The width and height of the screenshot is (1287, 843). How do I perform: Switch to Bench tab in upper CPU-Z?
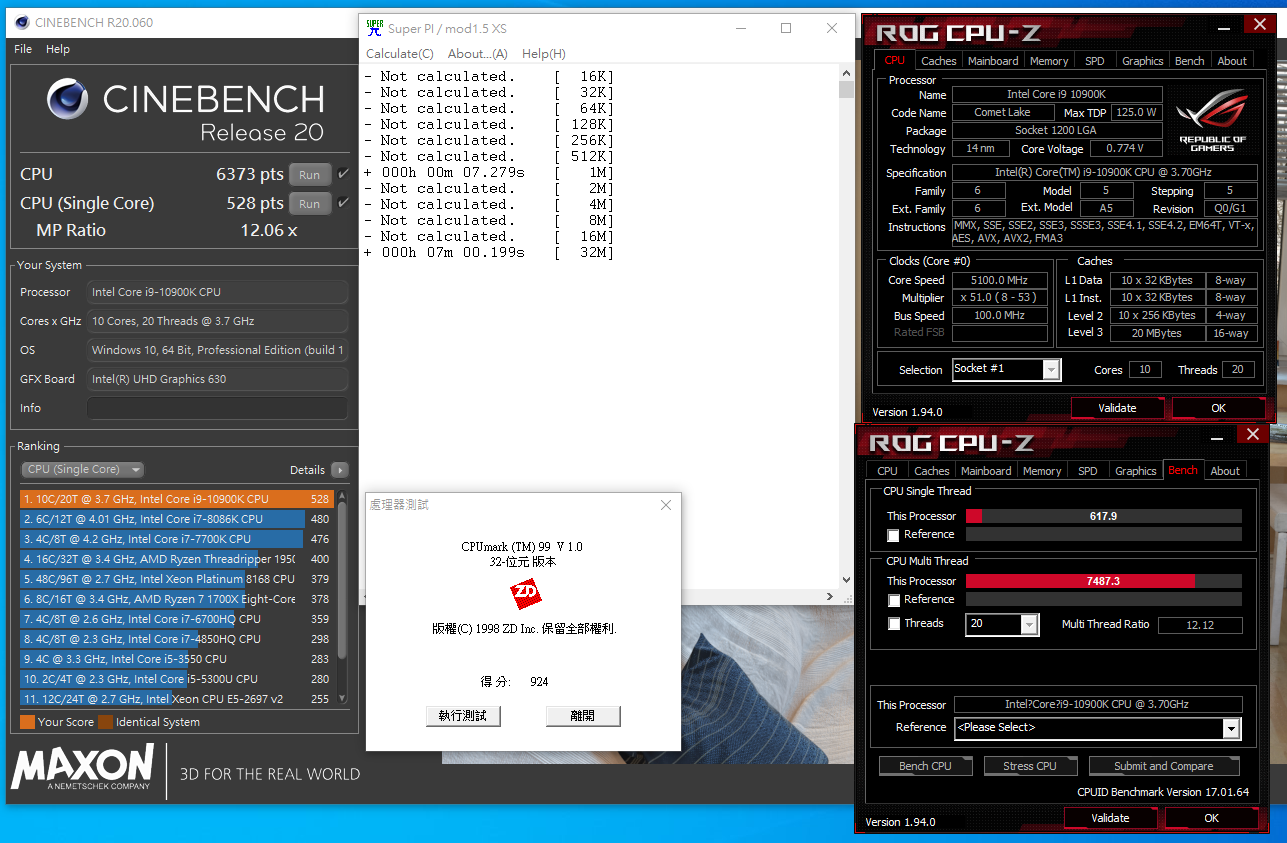[1189, 61]
